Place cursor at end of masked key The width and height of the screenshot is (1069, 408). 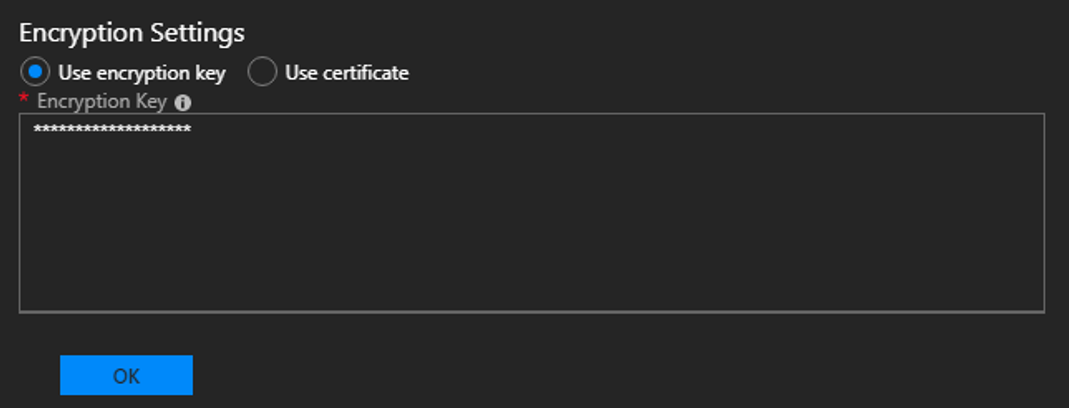coord(192,130)
